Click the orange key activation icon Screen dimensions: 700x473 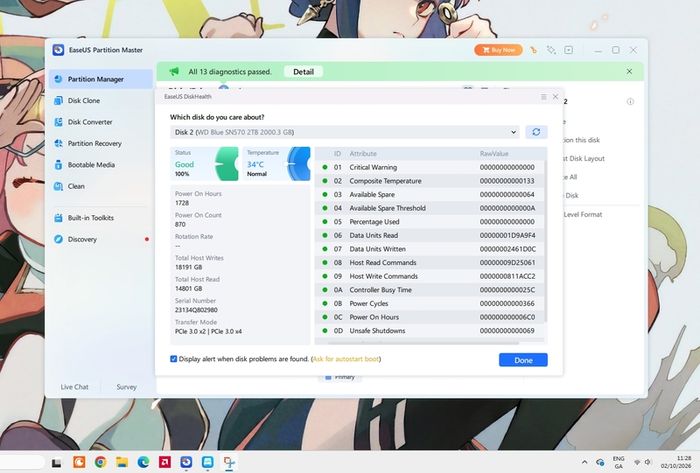pos(533,50)
